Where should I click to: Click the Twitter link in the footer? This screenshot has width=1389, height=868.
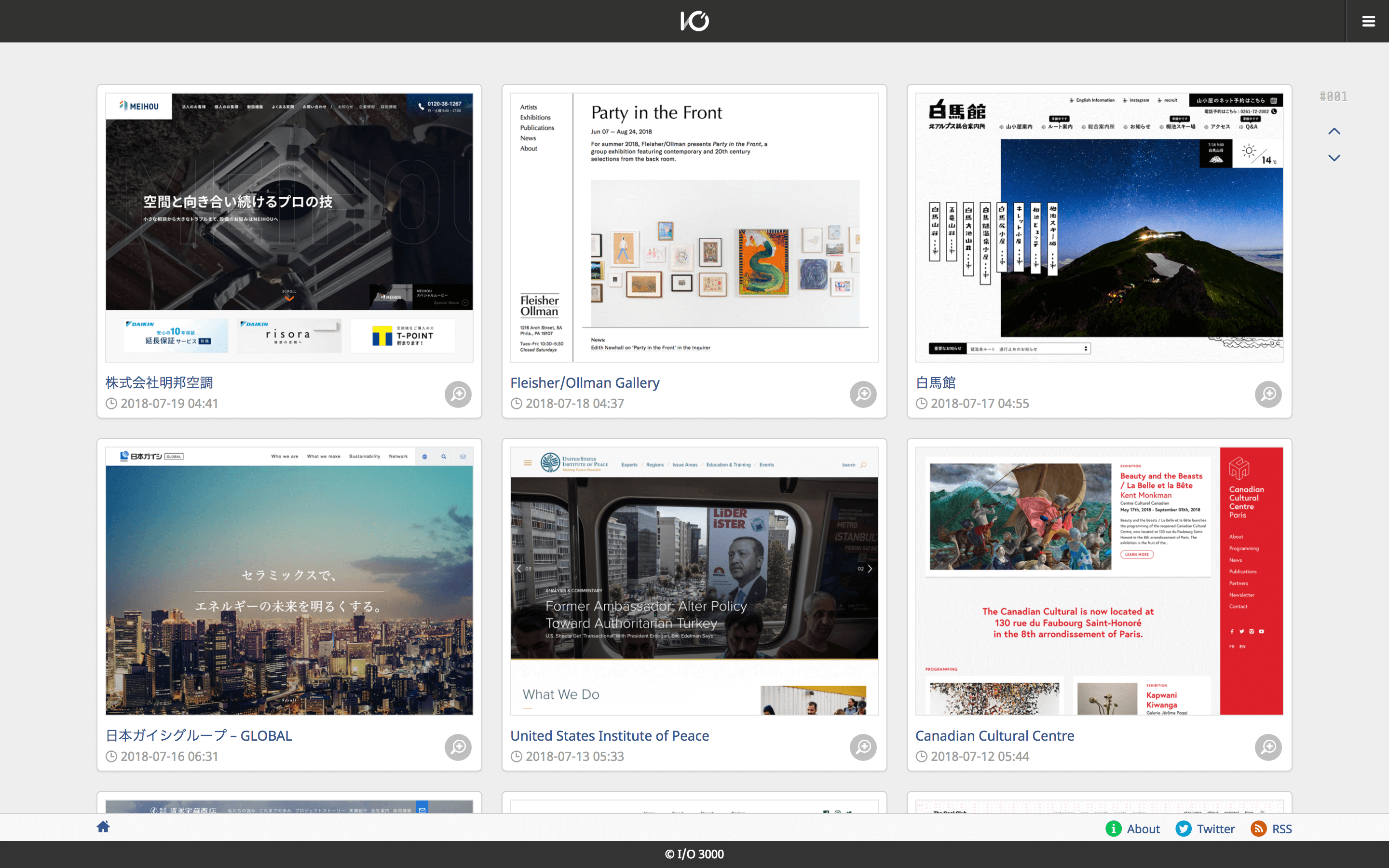[x=1216, y=829]
